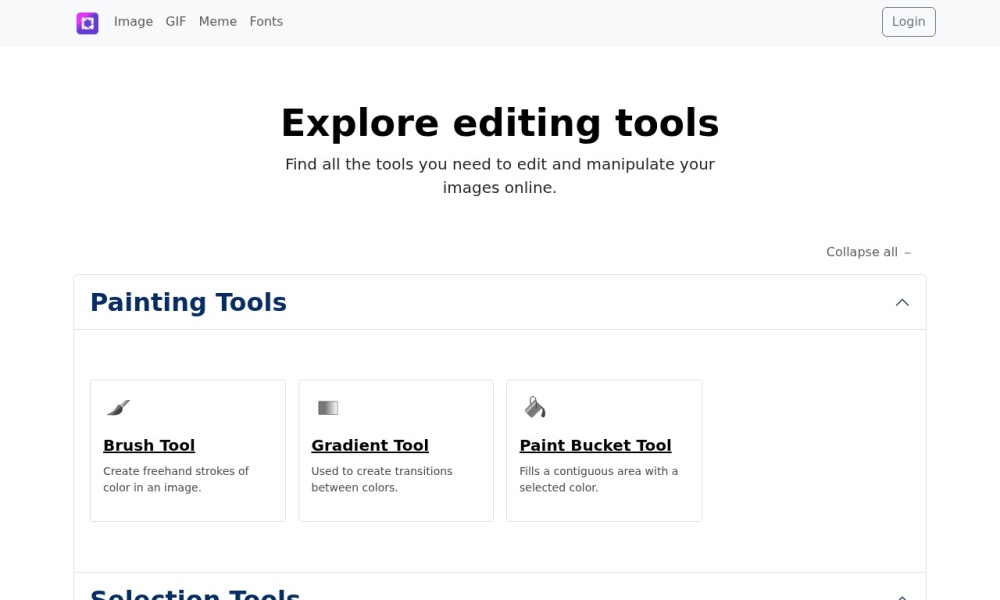Viewport: 1000px width, 600px height.
Task: Collapse Painting Tools using its chevron arrow
Action: (x=902, y=302)
